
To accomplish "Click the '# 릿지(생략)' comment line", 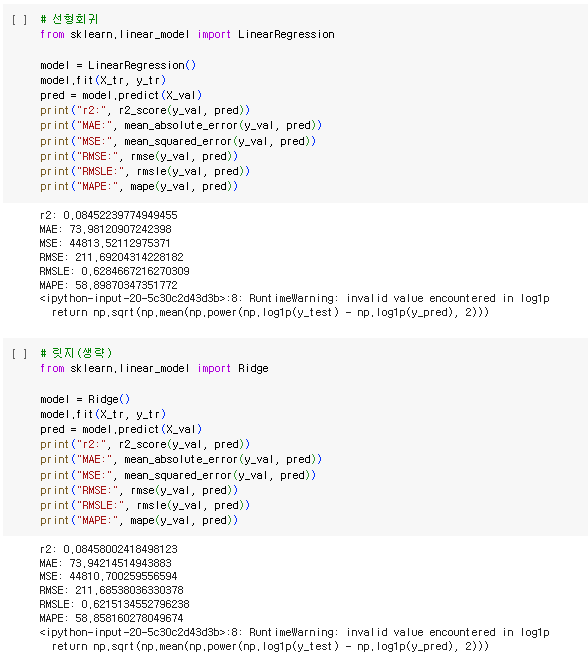I will [x=76, y=353].
